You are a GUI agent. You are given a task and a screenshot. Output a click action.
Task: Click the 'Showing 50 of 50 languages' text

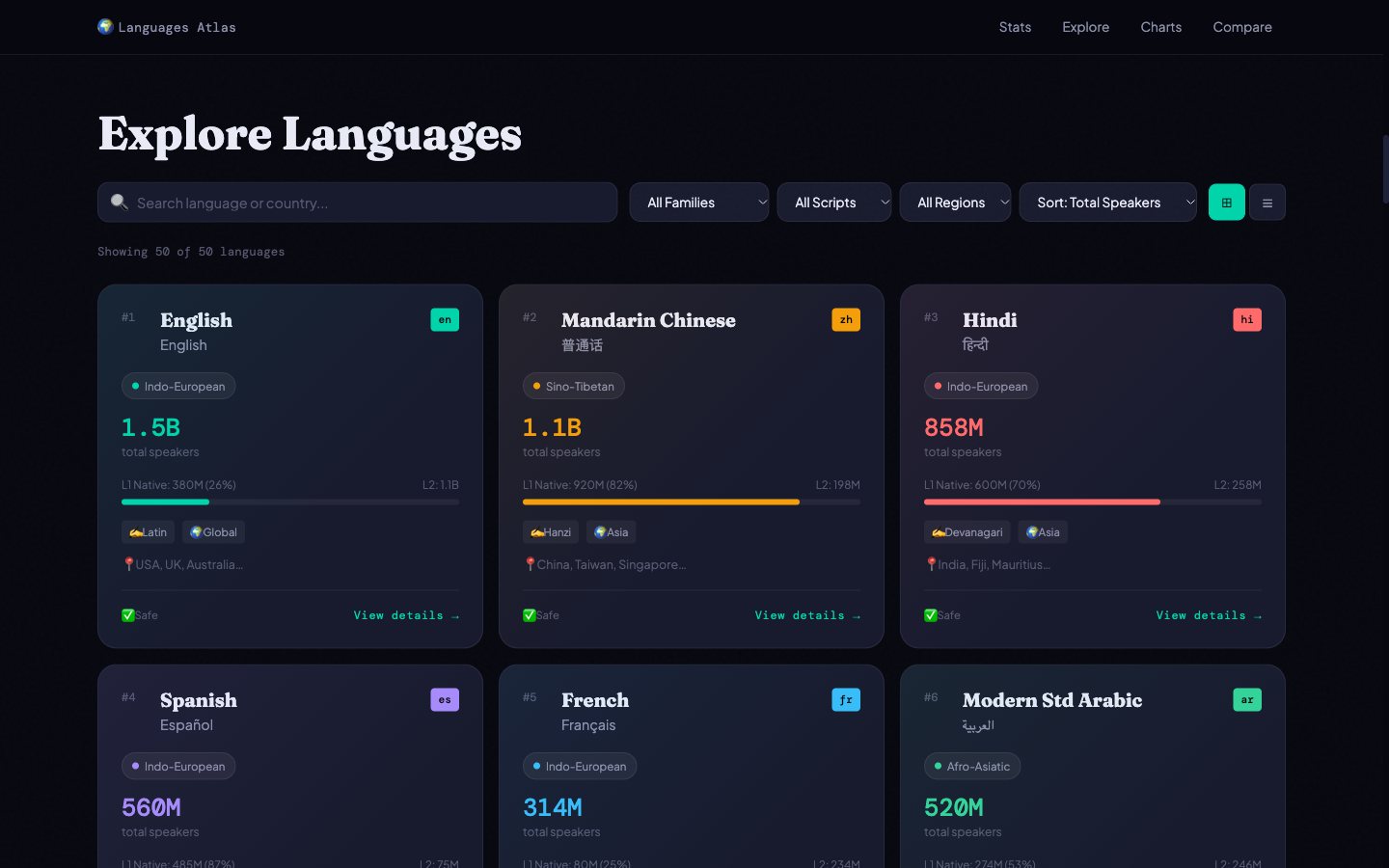(x=191, y=252)
